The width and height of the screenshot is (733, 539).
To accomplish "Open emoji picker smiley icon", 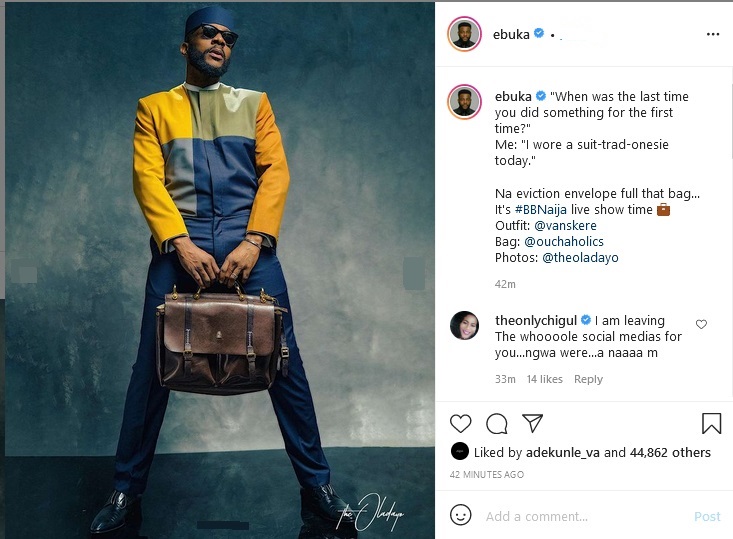I will pyautogui.click(x=460, y=515).
